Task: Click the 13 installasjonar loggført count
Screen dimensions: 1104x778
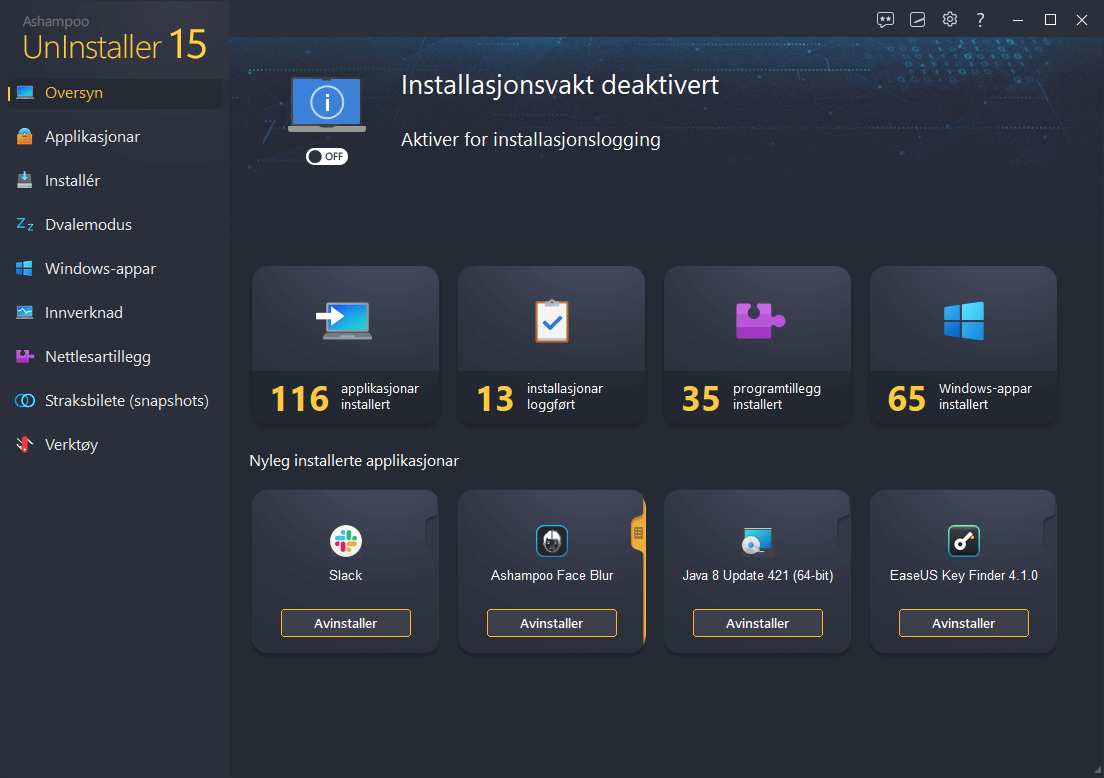Action: coord(496,399)
